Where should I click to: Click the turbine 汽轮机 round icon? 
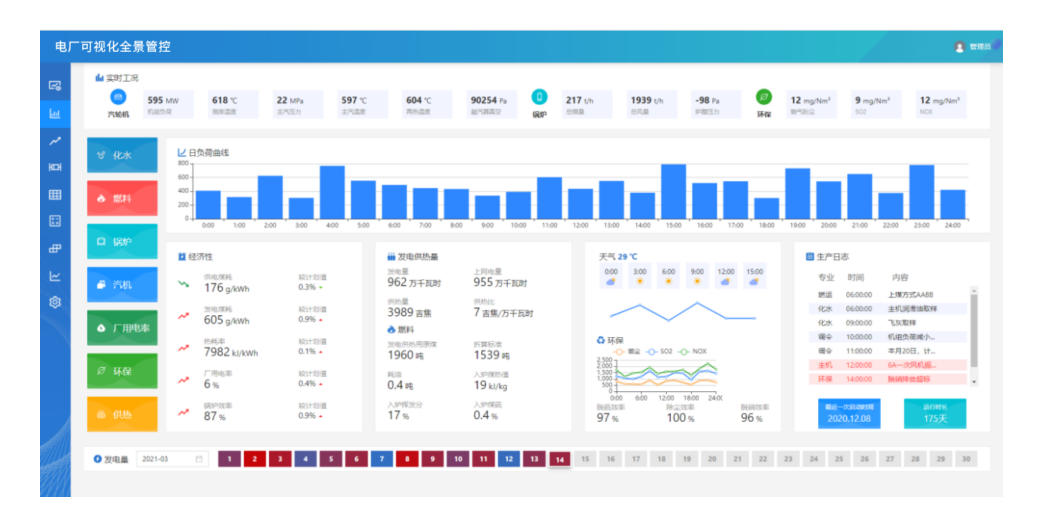pyautogui.click(x=118, y=97)
